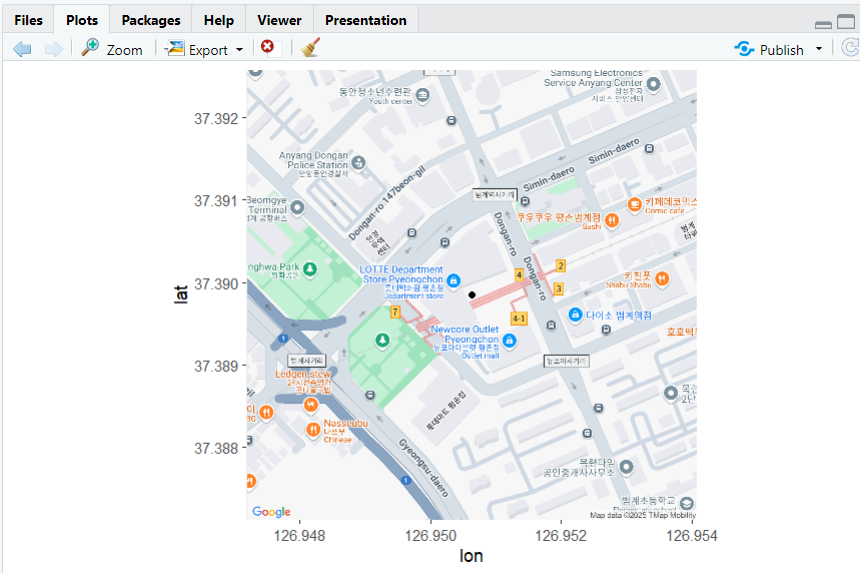Click the elementary school marker near map bottom
The width and height of the screenshot is (860, 573).
point(687,503)
